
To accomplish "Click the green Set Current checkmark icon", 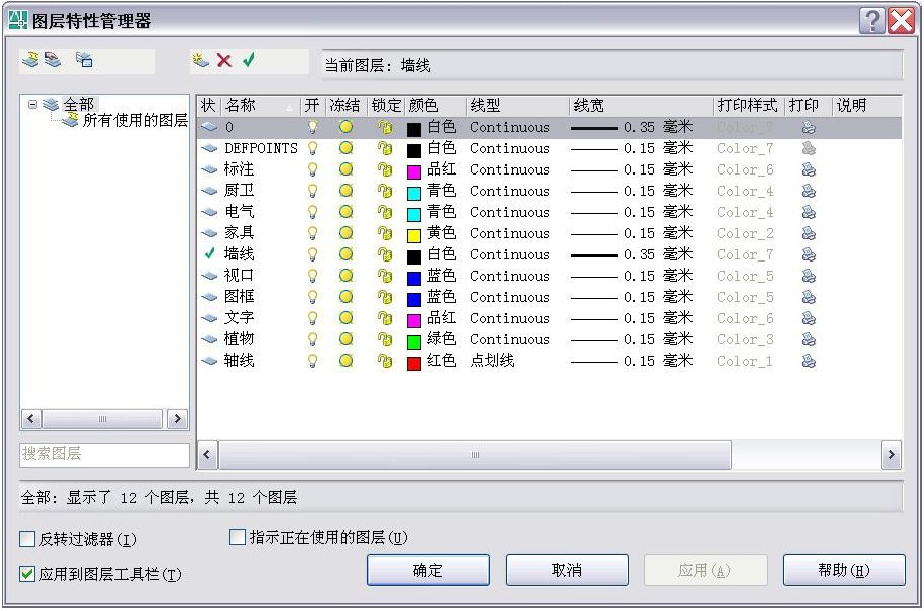I will coord(249,60).
